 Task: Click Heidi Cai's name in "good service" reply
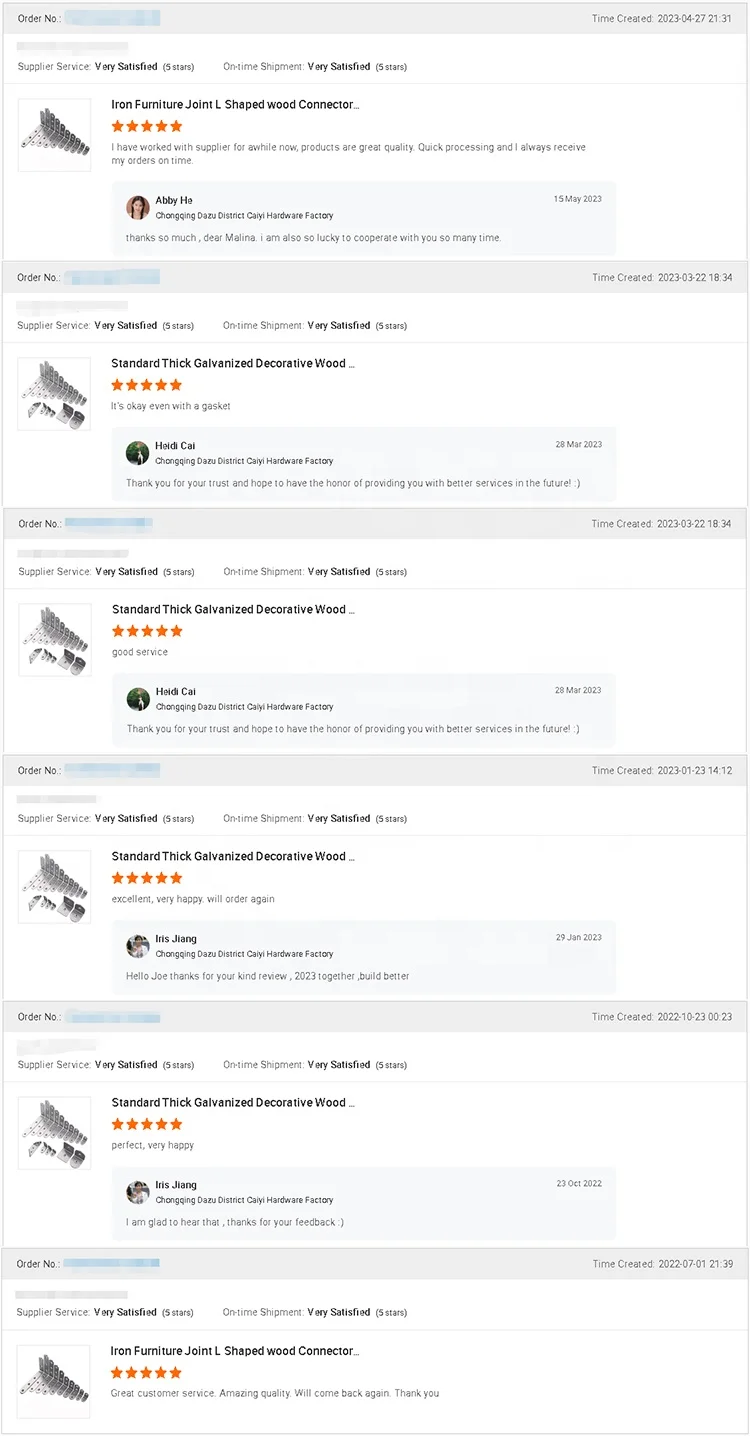[176, 692]
